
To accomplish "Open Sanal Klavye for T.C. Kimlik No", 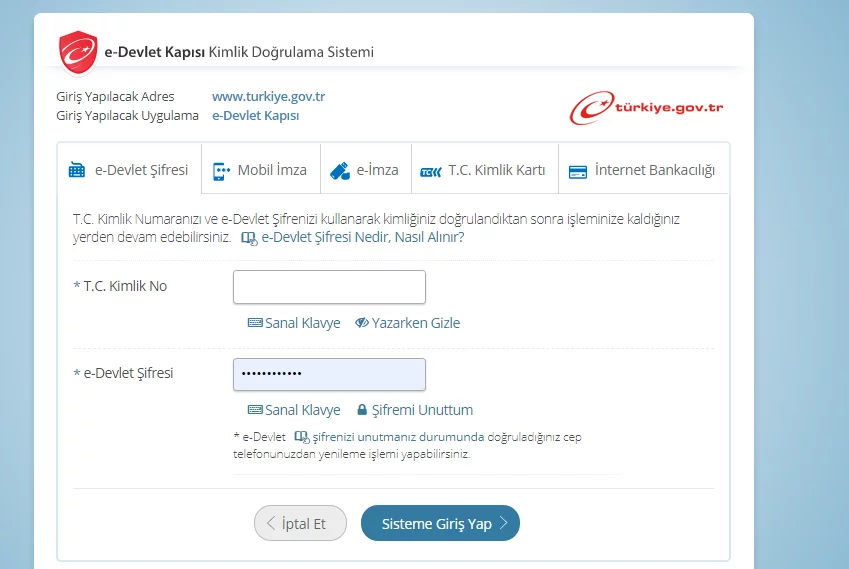I will (x=294, y=323).
